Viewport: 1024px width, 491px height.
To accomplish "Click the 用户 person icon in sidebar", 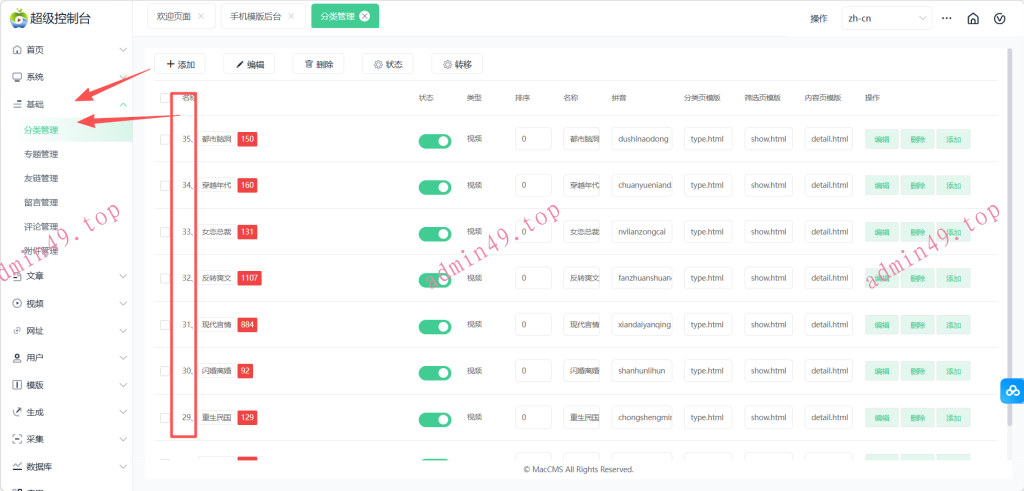I will [17, 357].
